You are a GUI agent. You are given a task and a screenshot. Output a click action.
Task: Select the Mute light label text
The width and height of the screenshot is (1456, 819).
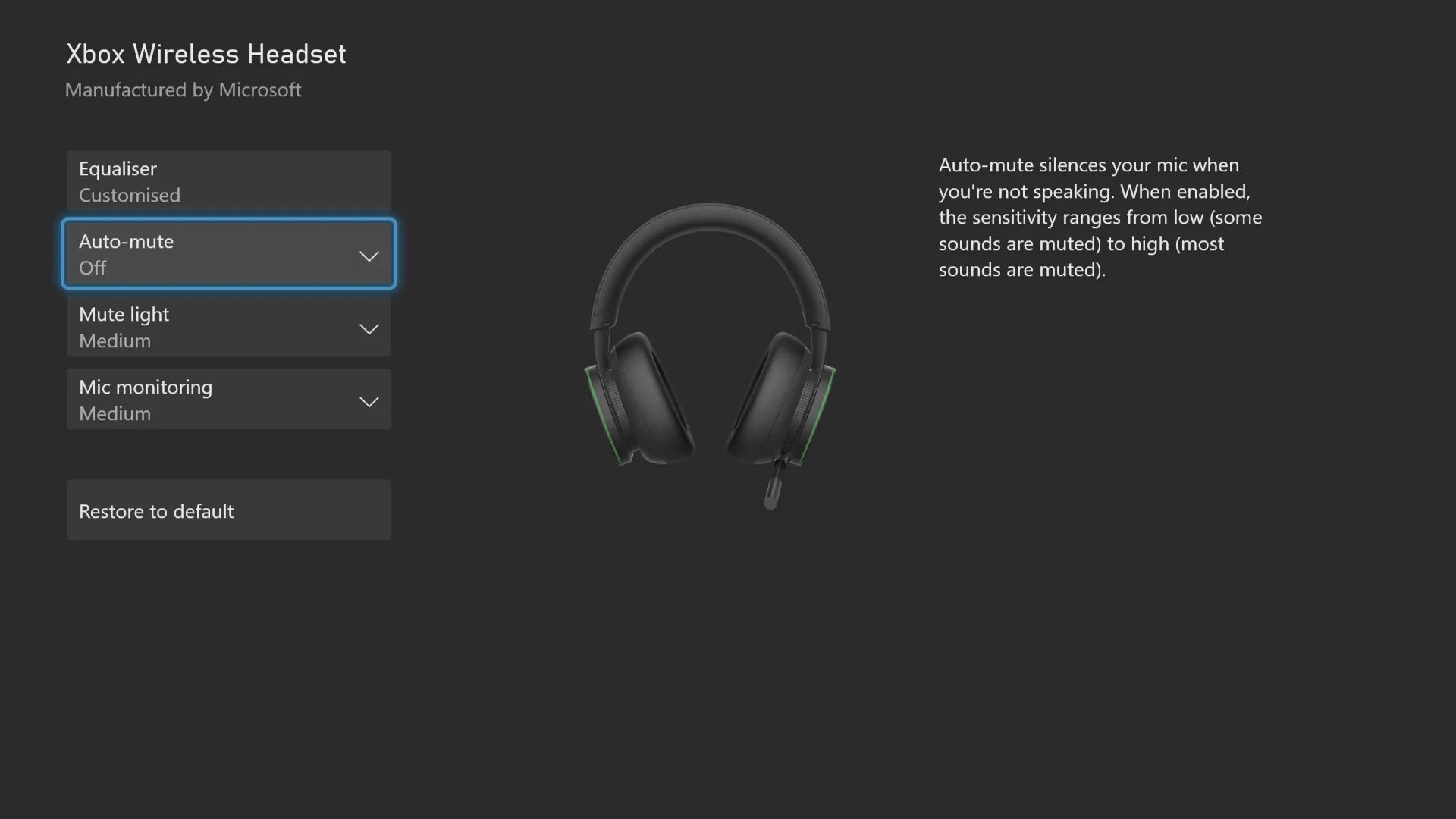124,314
